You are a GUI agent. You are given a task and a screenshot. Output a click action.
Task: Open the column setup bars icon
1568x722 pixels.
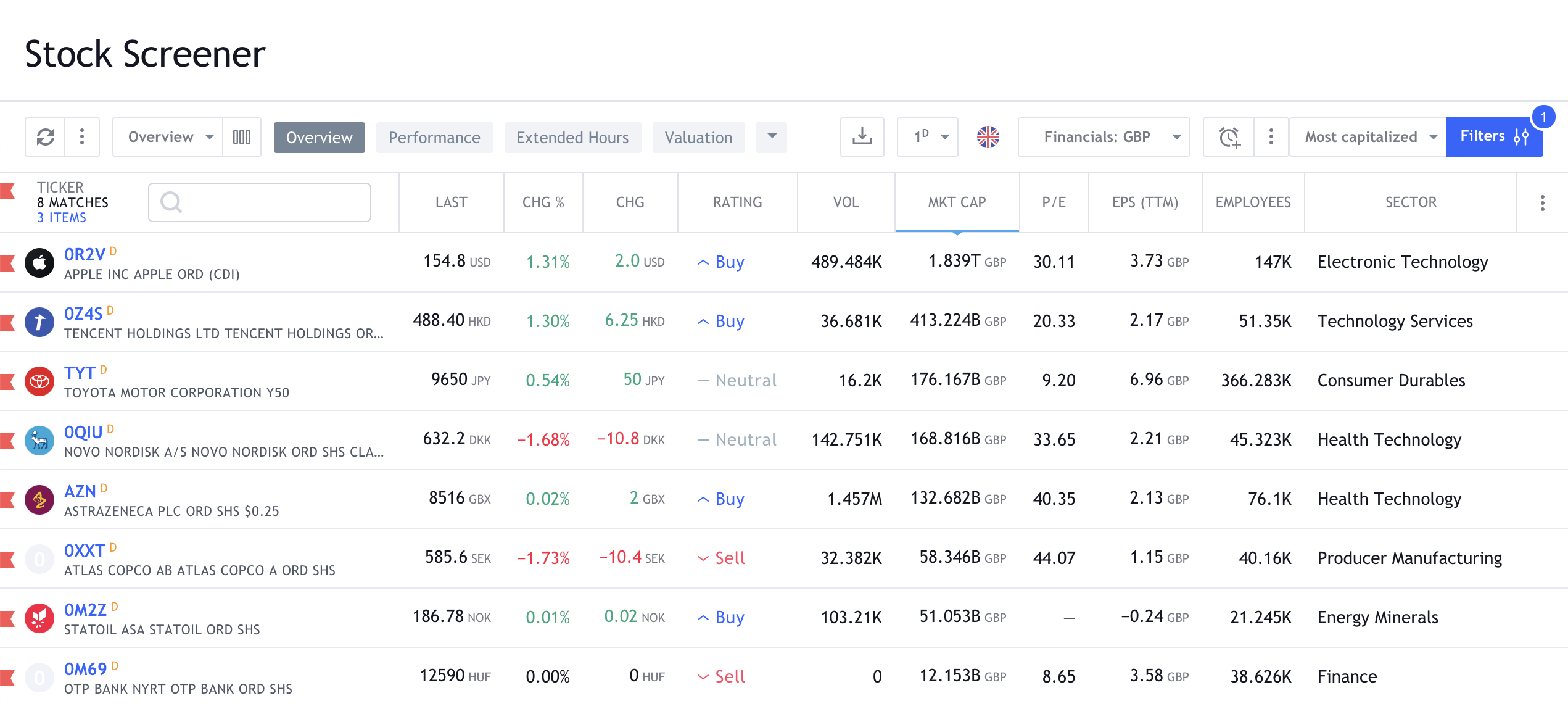(x=242, y=137)
